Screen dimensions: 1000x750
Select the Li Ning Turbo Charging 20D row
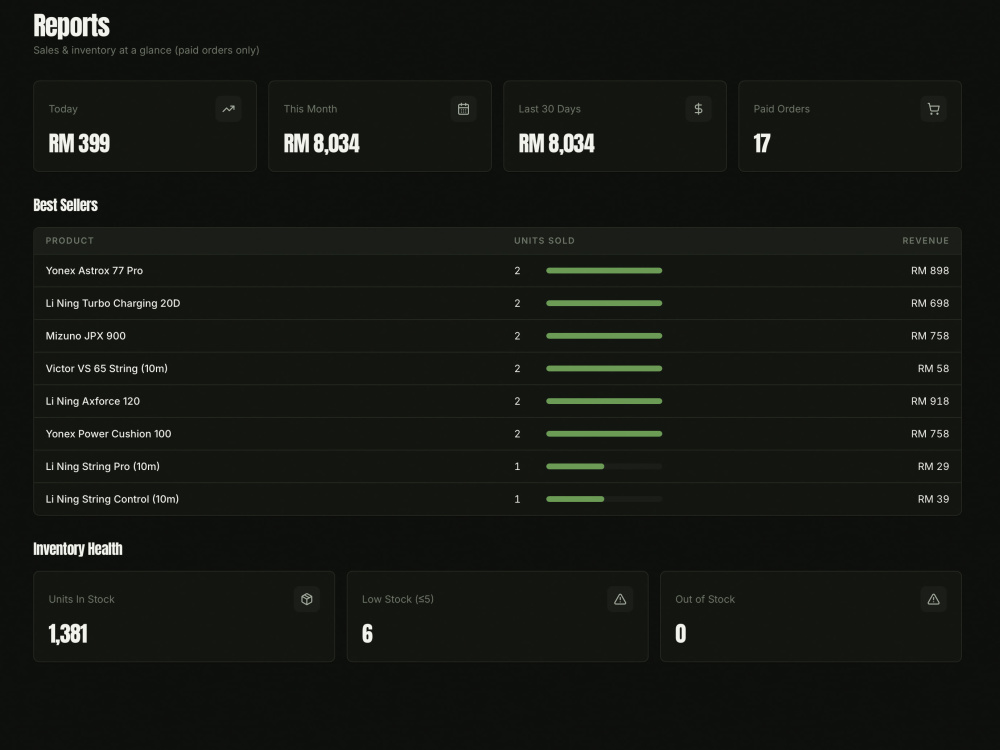tap(497, 304)
